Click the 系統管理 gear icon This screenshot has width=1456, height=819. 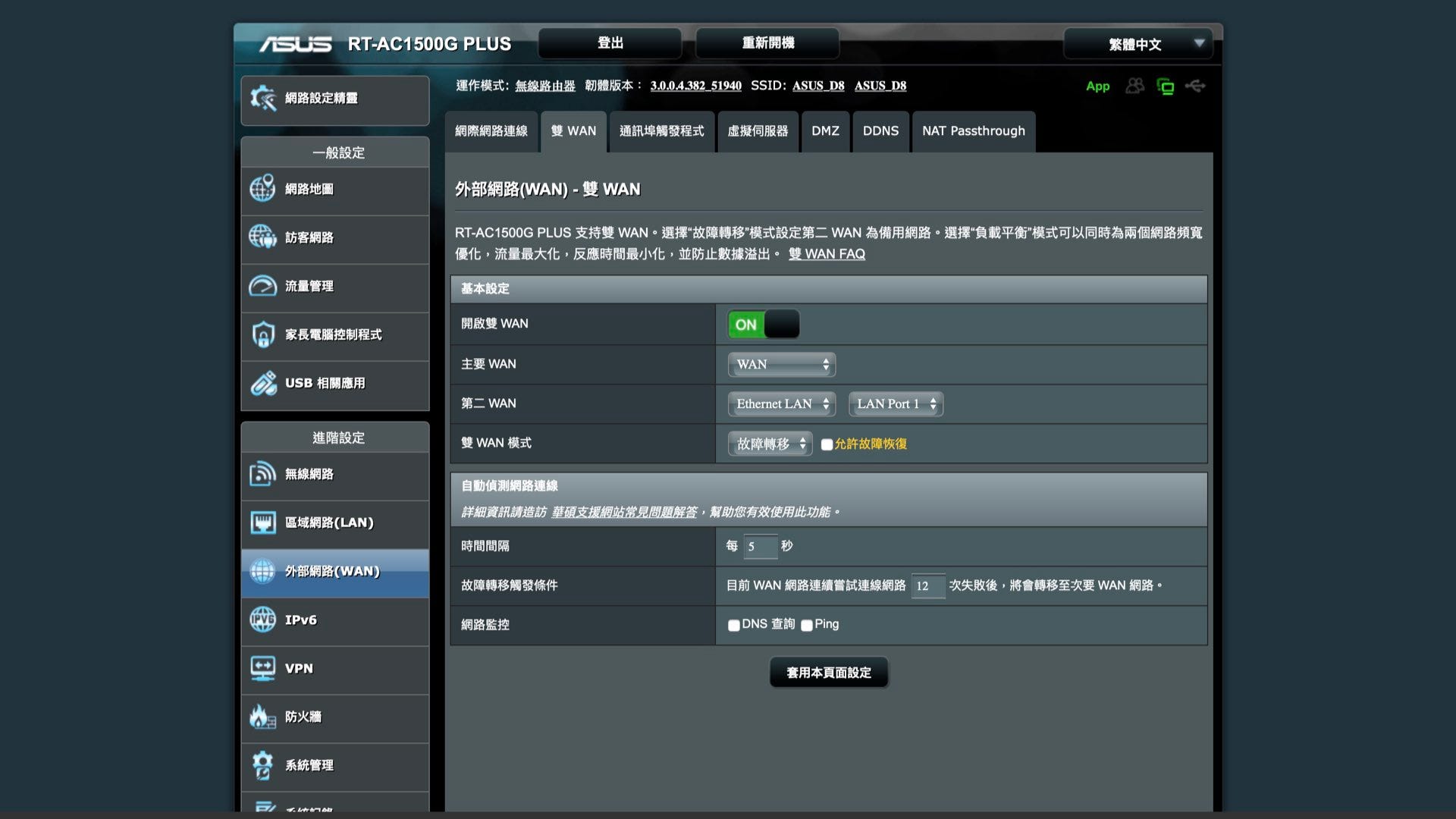[262, 765]
